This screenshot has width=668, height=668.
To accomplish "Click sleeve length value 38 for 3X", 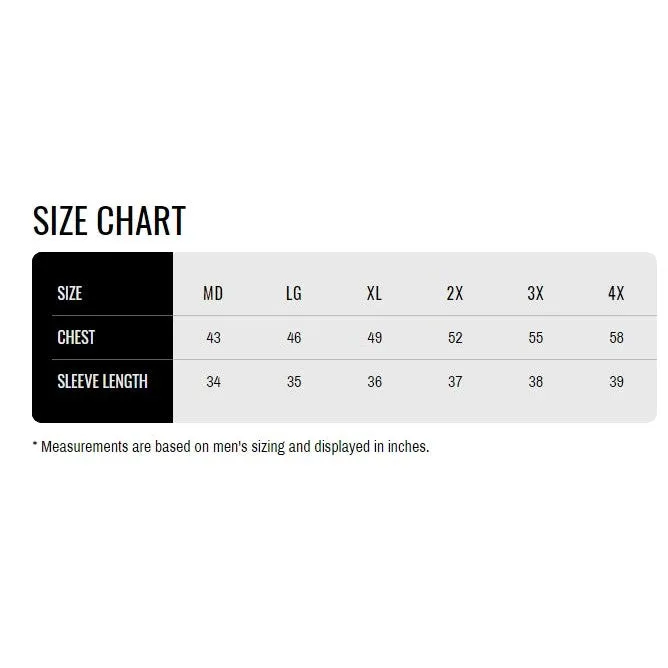I will (536, 381).
